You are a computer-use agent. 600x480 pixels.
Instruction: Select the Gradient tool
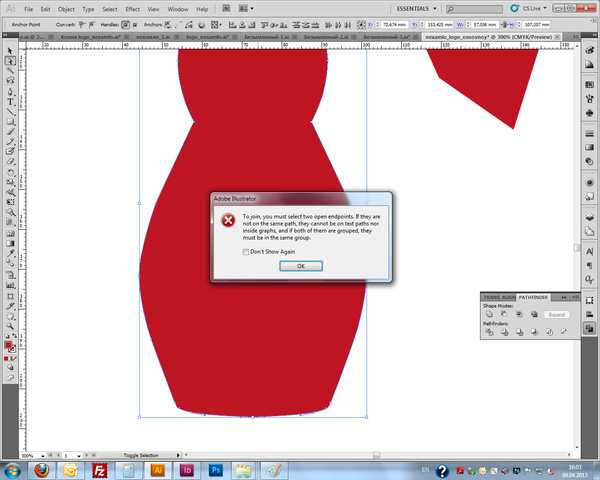[x=10, y=243]
